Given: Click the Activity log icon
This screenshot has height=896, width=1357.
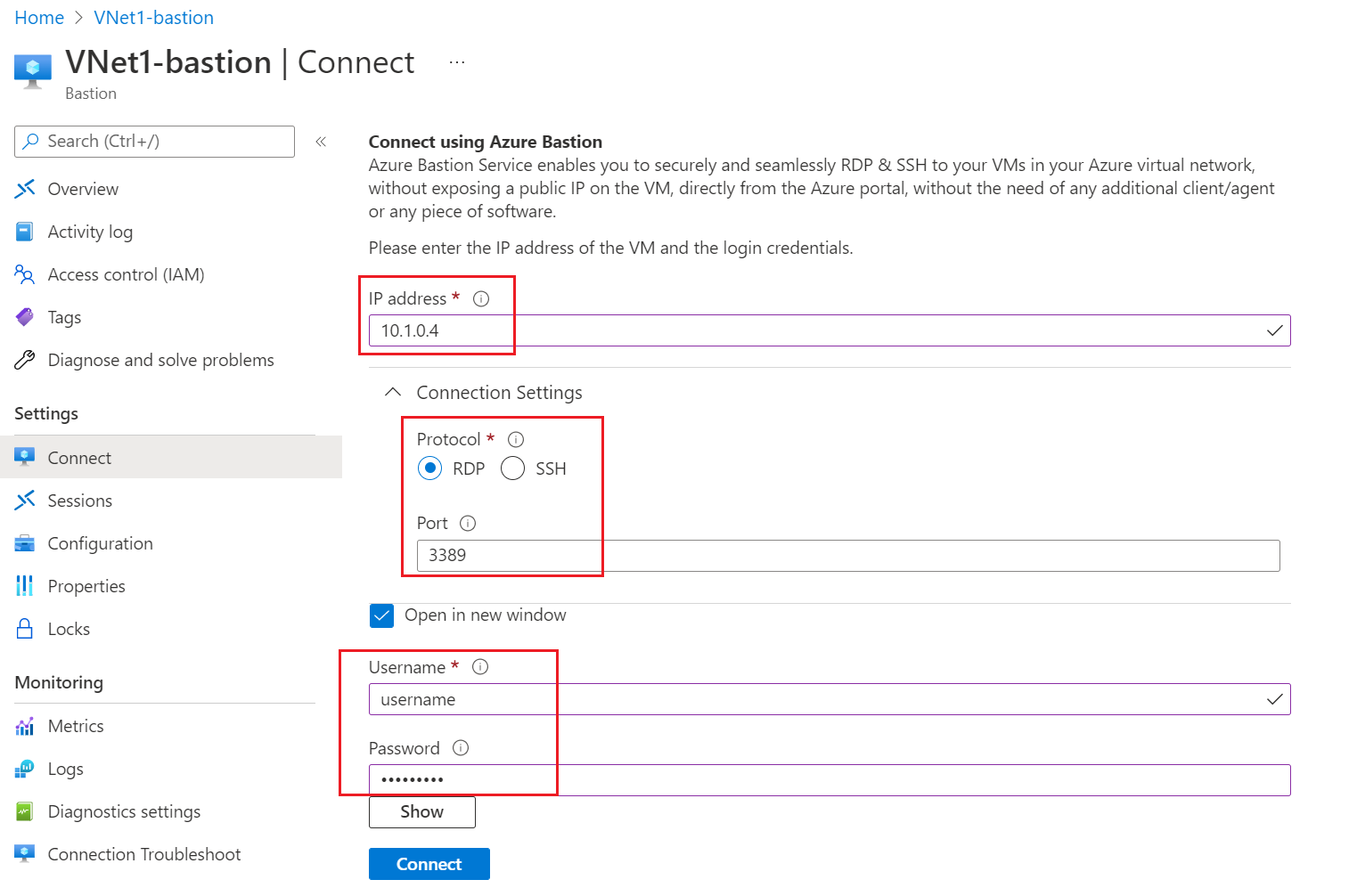Looking at the screenshot, I should click(25, 232).
